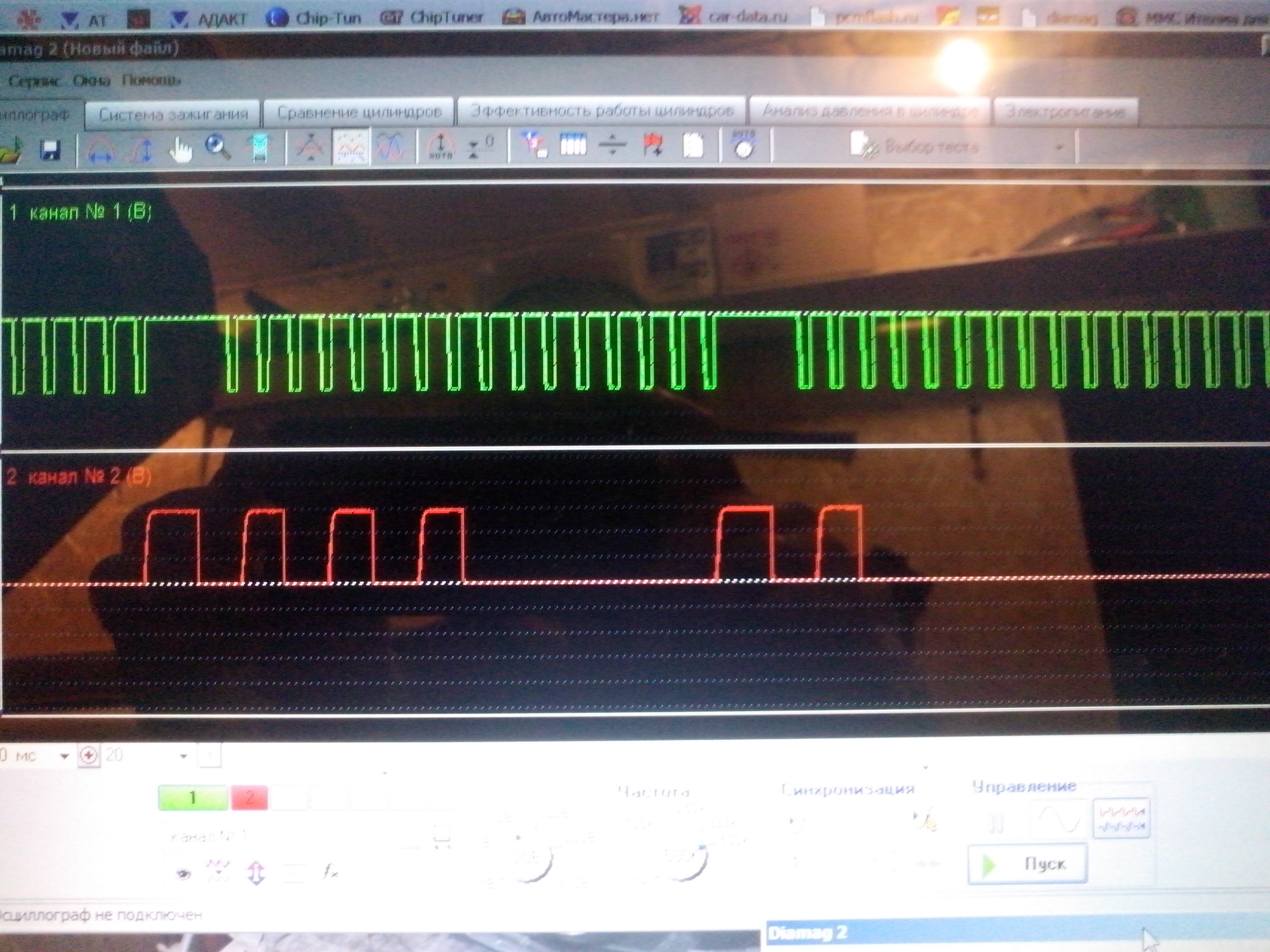Open the 'Сервис' menu
This screenshot has width=1270, height=952.
pos(35,81)
